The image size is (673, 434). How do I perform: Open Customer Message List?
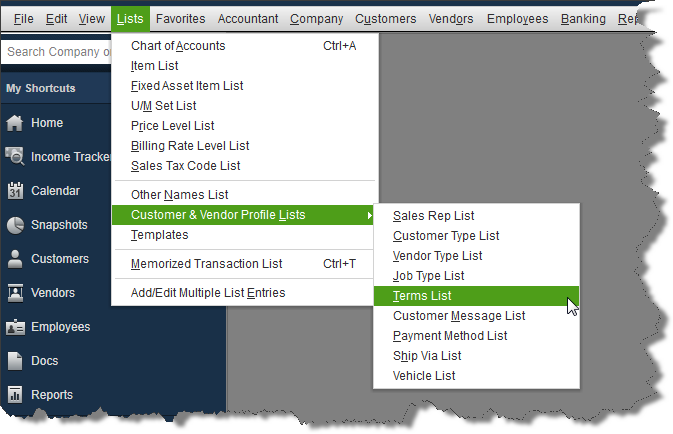tap(476, 316)
